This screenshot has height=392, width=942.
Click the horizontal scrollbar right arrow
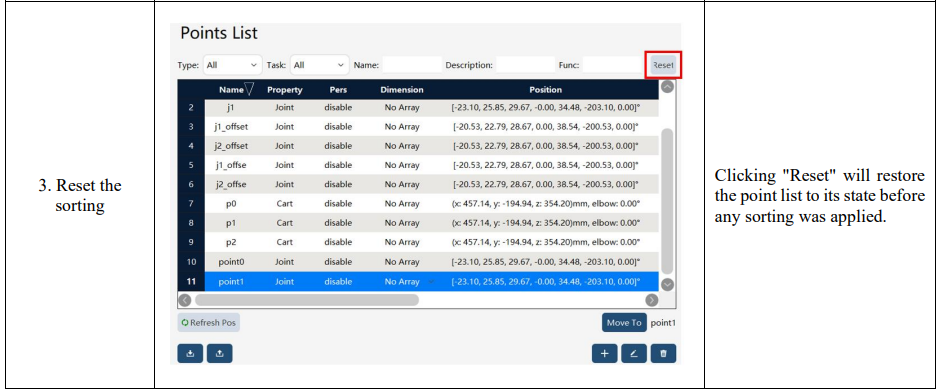[651, 299]
